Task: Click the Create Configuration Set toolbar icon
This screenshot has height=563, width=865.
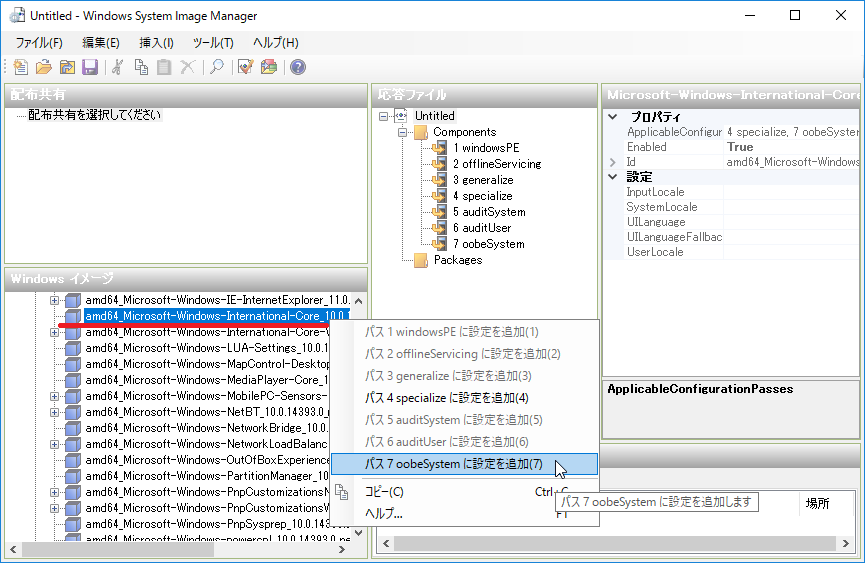Action: pos(269,67)
